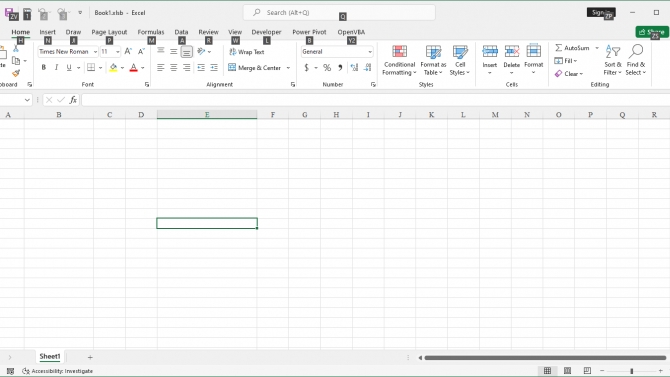The height and width of the screenshot is (377, 670).
Task: Open the Power Pivot tab
Action: coord(309,32)
